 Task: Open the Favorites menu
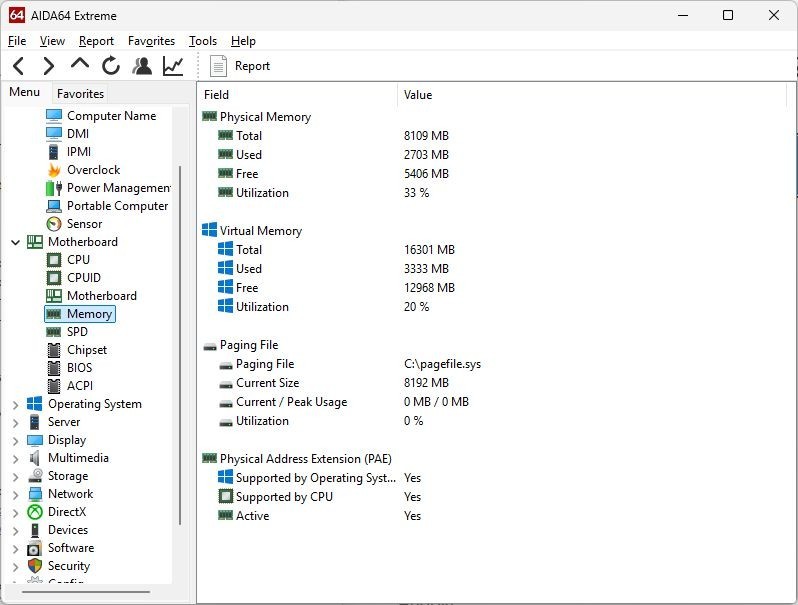tap(151, 41)
